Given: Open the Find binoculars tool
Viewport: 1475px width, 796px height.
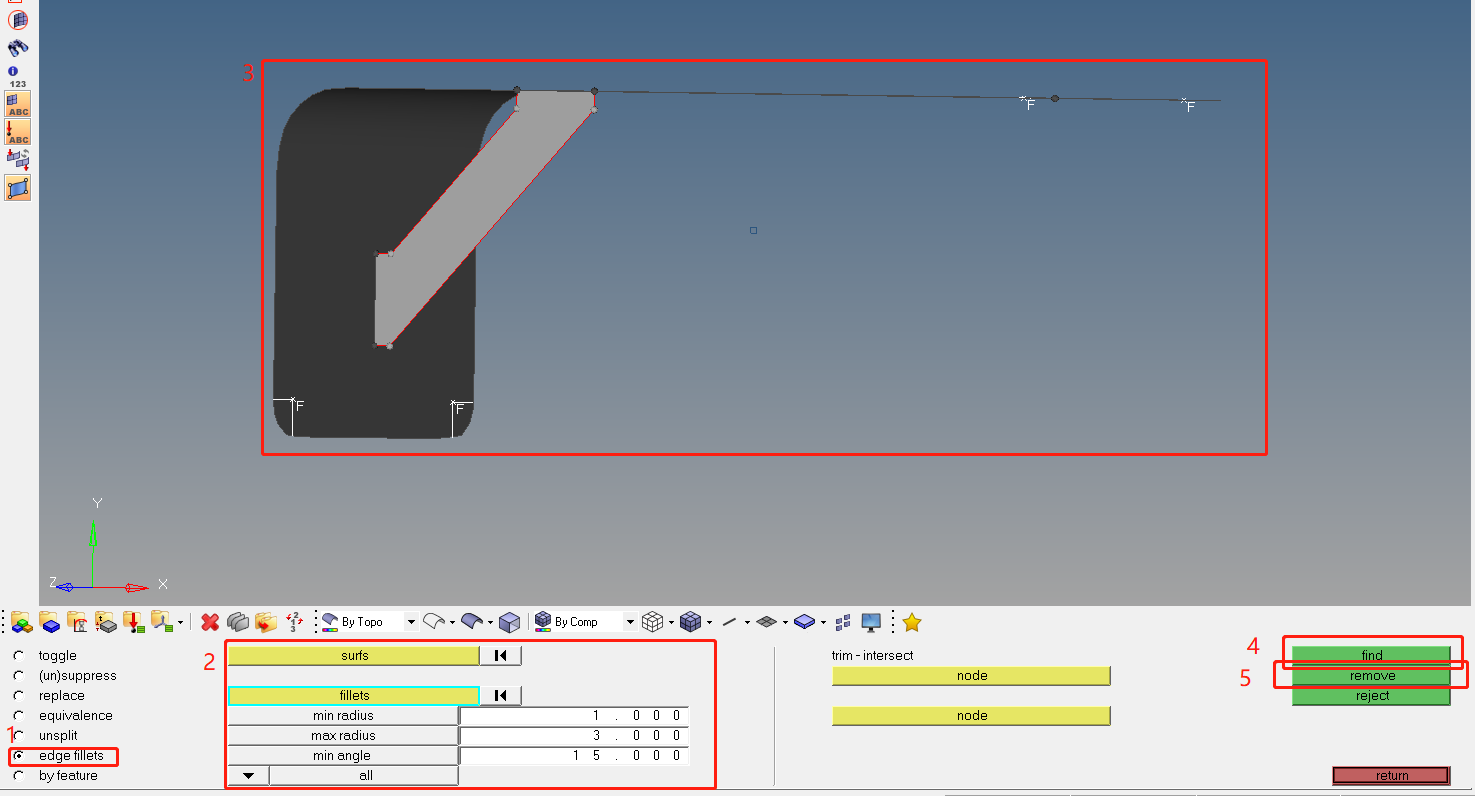Looking at the screenshot, I should (x=18, y=47).
